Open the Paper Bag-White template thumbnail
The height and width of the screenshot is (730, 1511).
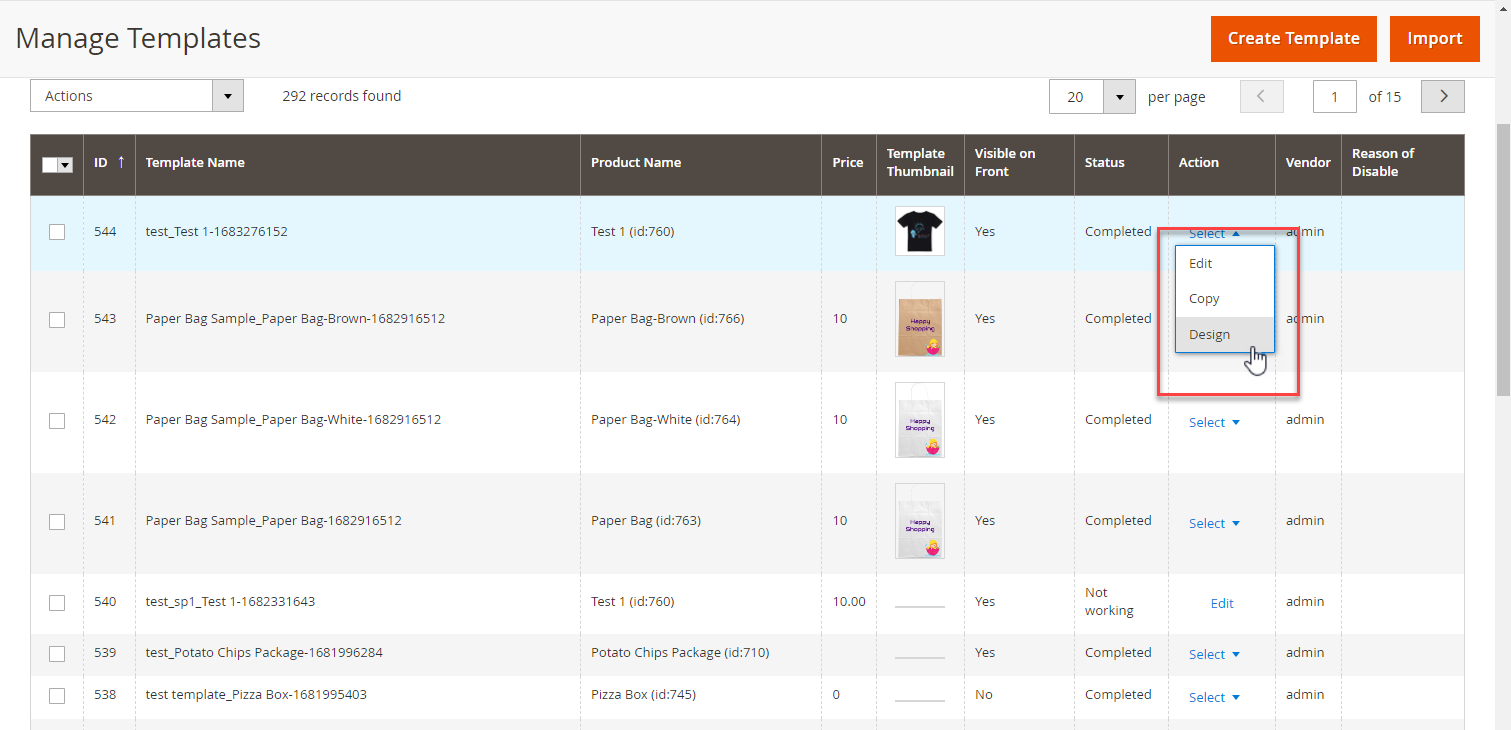click(919, 420)
